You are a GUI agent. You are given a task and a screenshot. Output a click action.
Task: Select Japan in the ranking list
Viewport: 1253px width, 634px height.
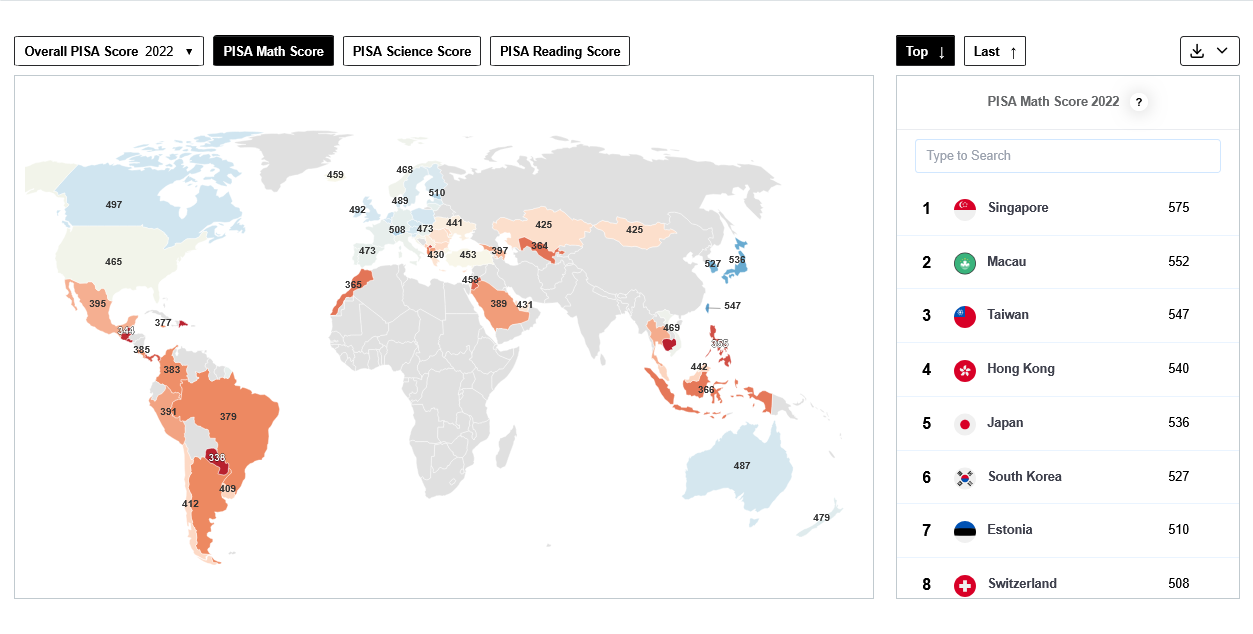coord(1067,424)
